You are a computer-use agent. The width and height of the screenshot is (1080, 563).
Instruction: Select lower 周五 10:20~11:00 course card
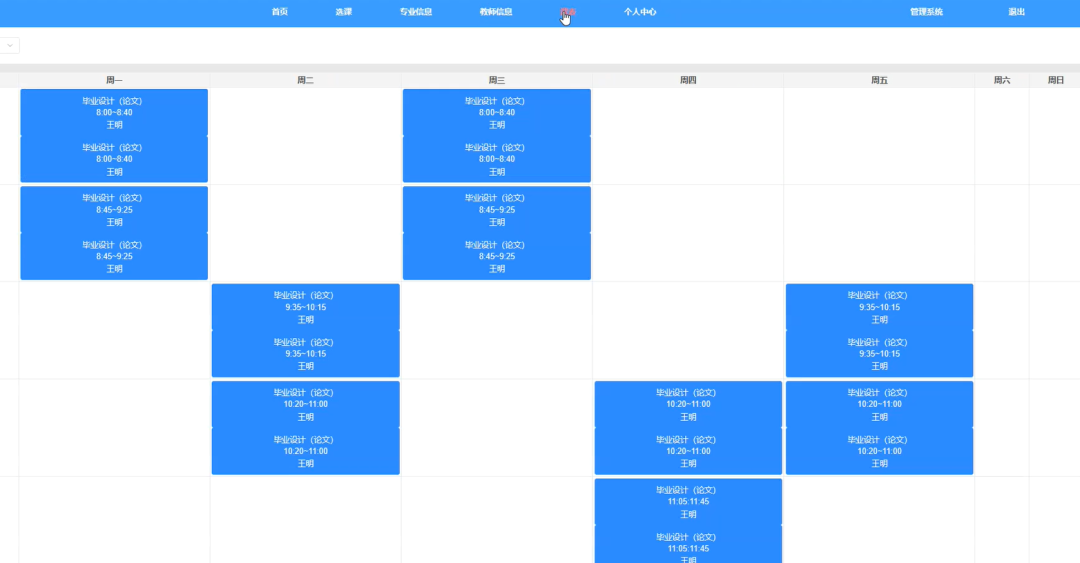pyautogui.click(x=880, y=451)
